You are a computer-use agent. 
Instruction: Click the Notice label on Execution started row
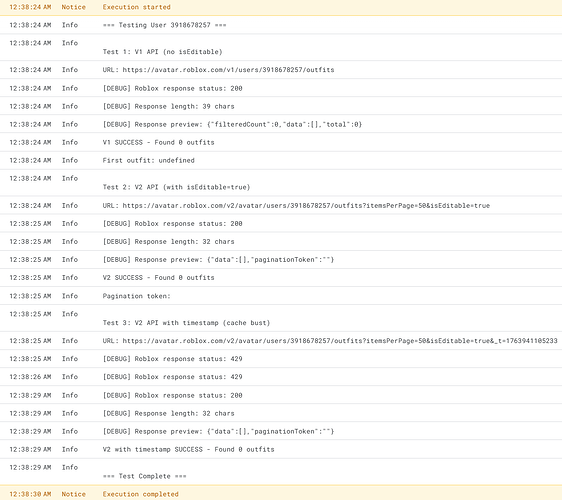tap(73, 7)
